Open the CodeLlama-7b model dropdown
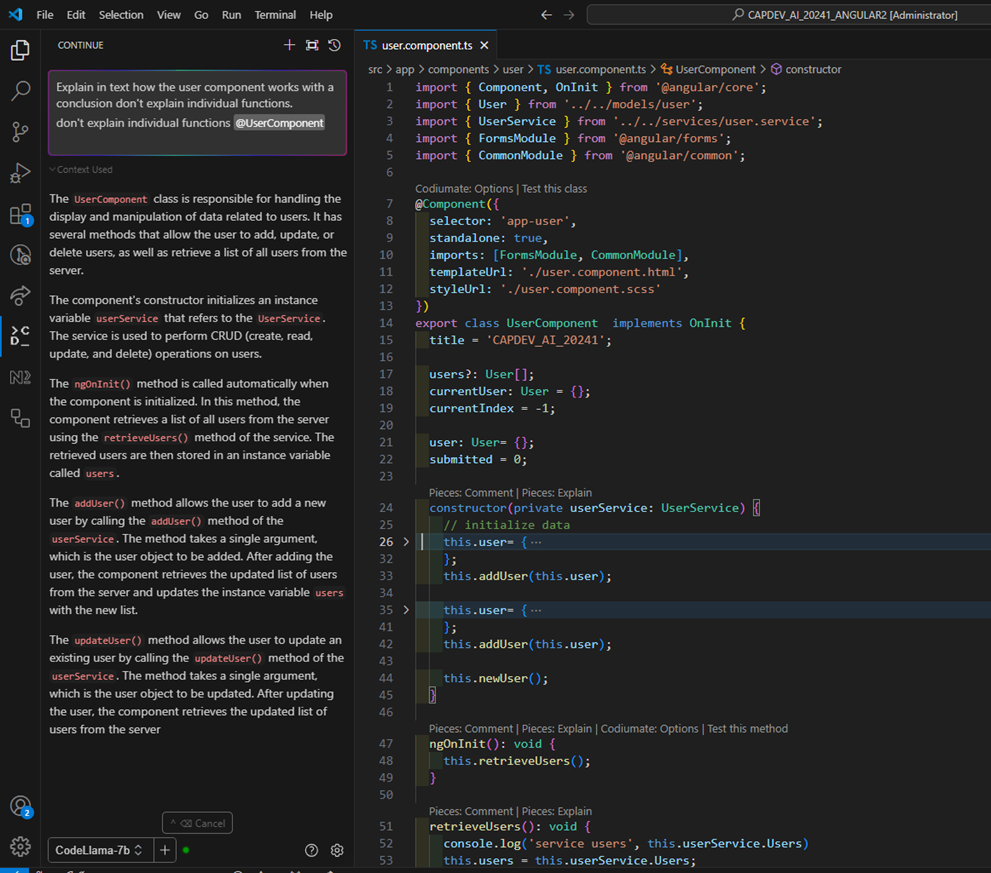Screen dimensions: 991x873 coord(98,850)
